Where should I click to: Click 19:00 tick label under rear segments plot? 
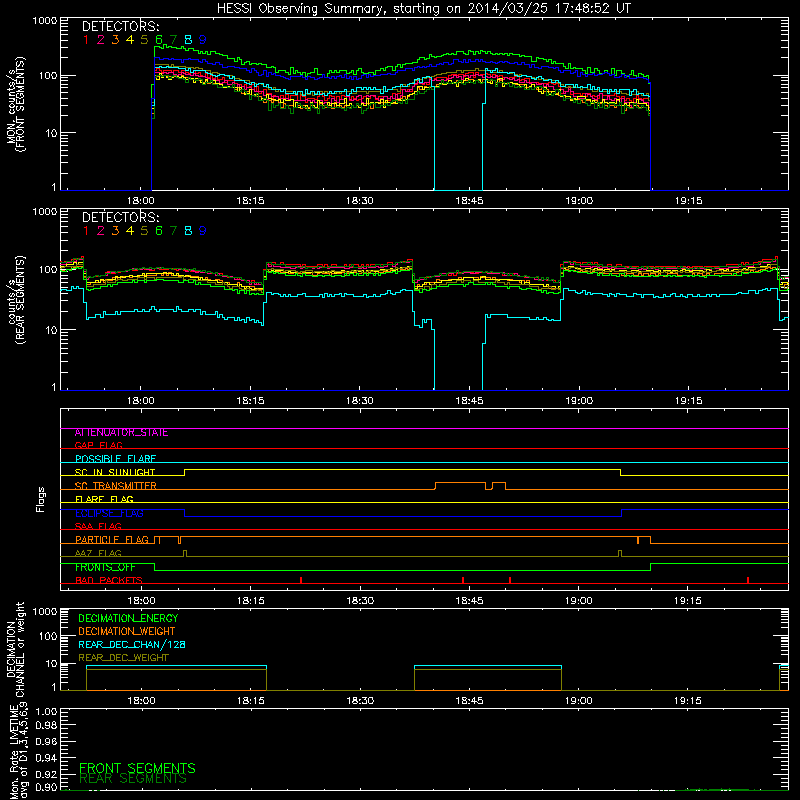[x=579, y=401]
